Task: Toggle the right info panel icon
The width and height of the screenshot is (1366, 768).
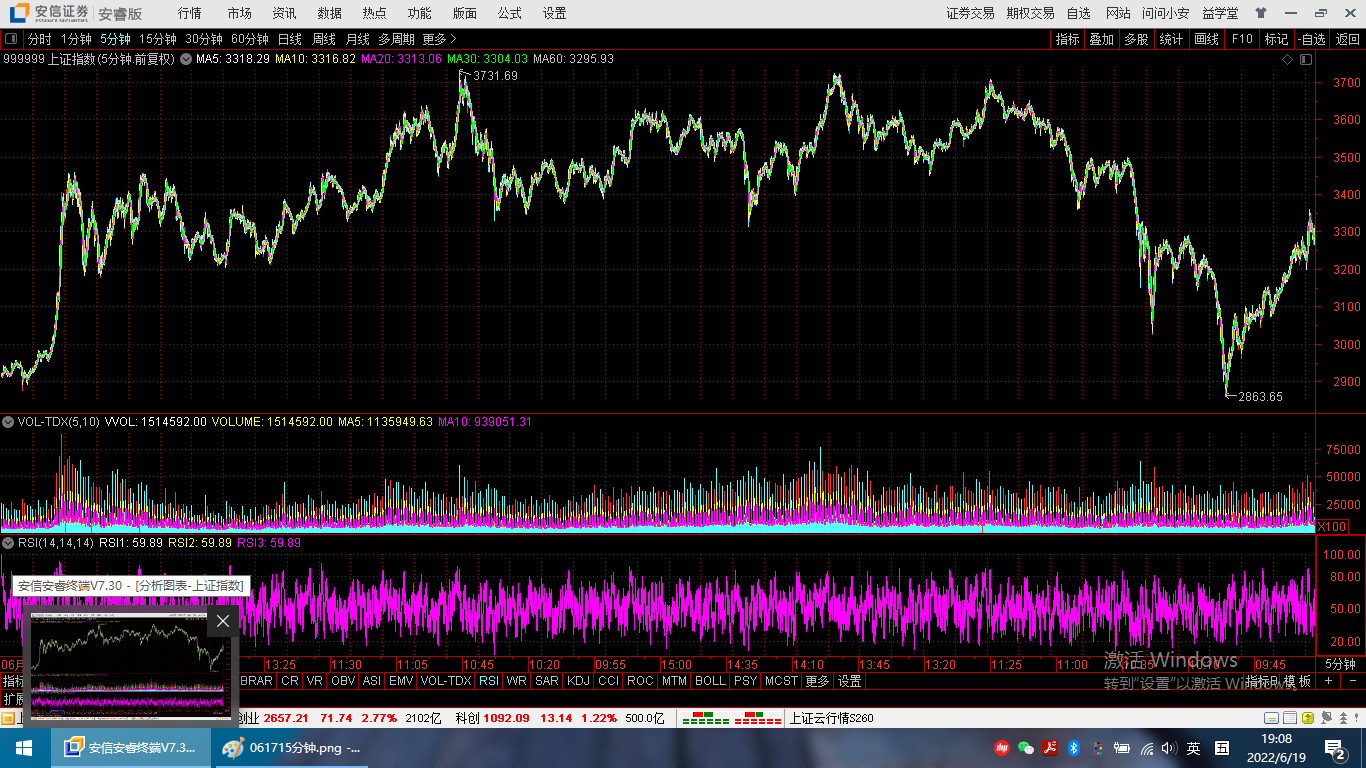Action: coord(1305,60)
